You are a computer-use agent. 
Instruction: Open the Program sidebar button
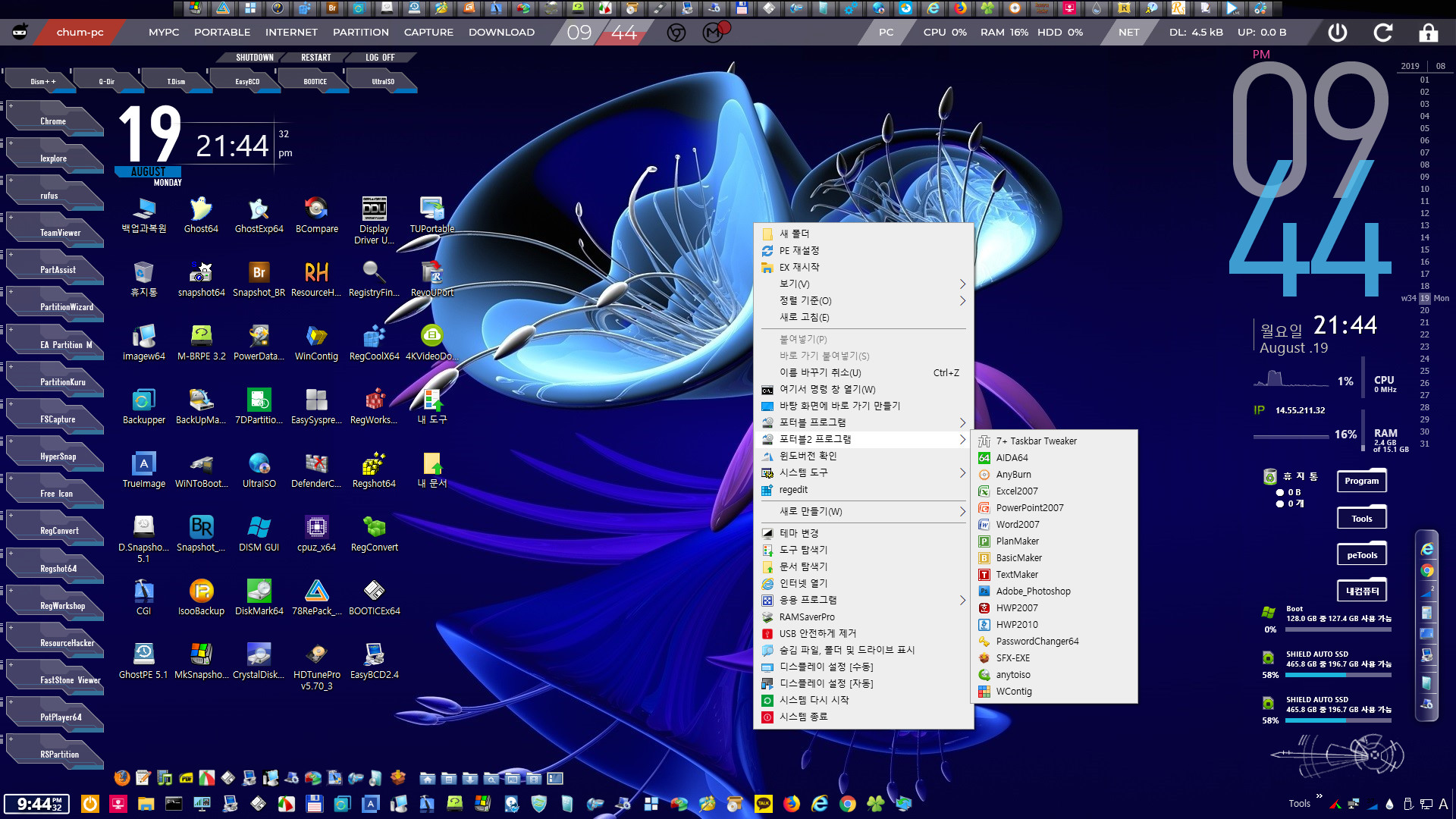tap(1361, 481)
